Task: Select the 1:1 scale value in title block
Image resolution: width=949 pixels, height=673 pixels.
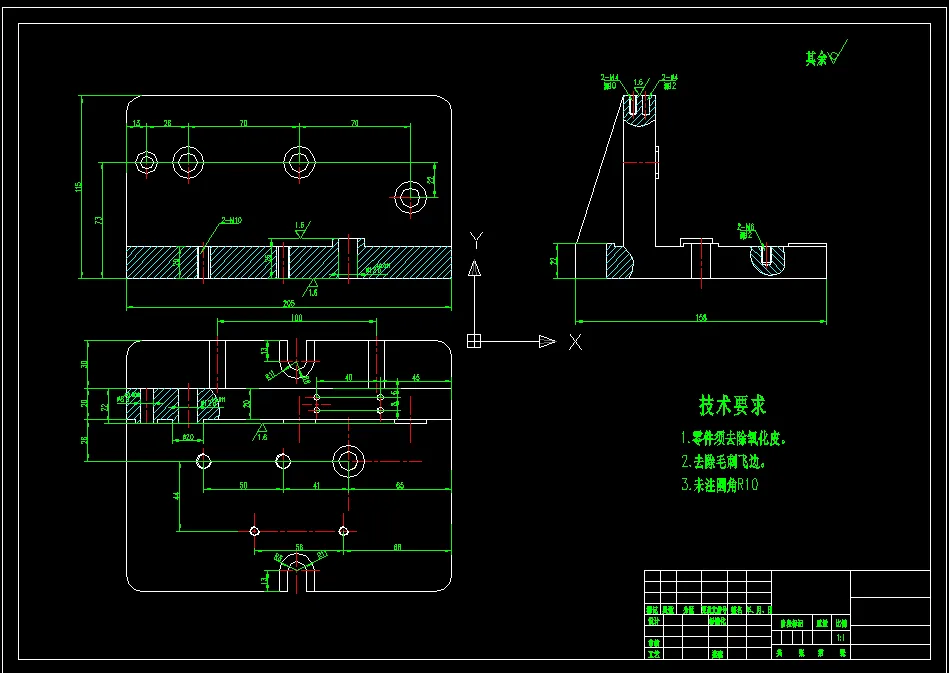Action: pyautogui.click(x=841, y=638)
